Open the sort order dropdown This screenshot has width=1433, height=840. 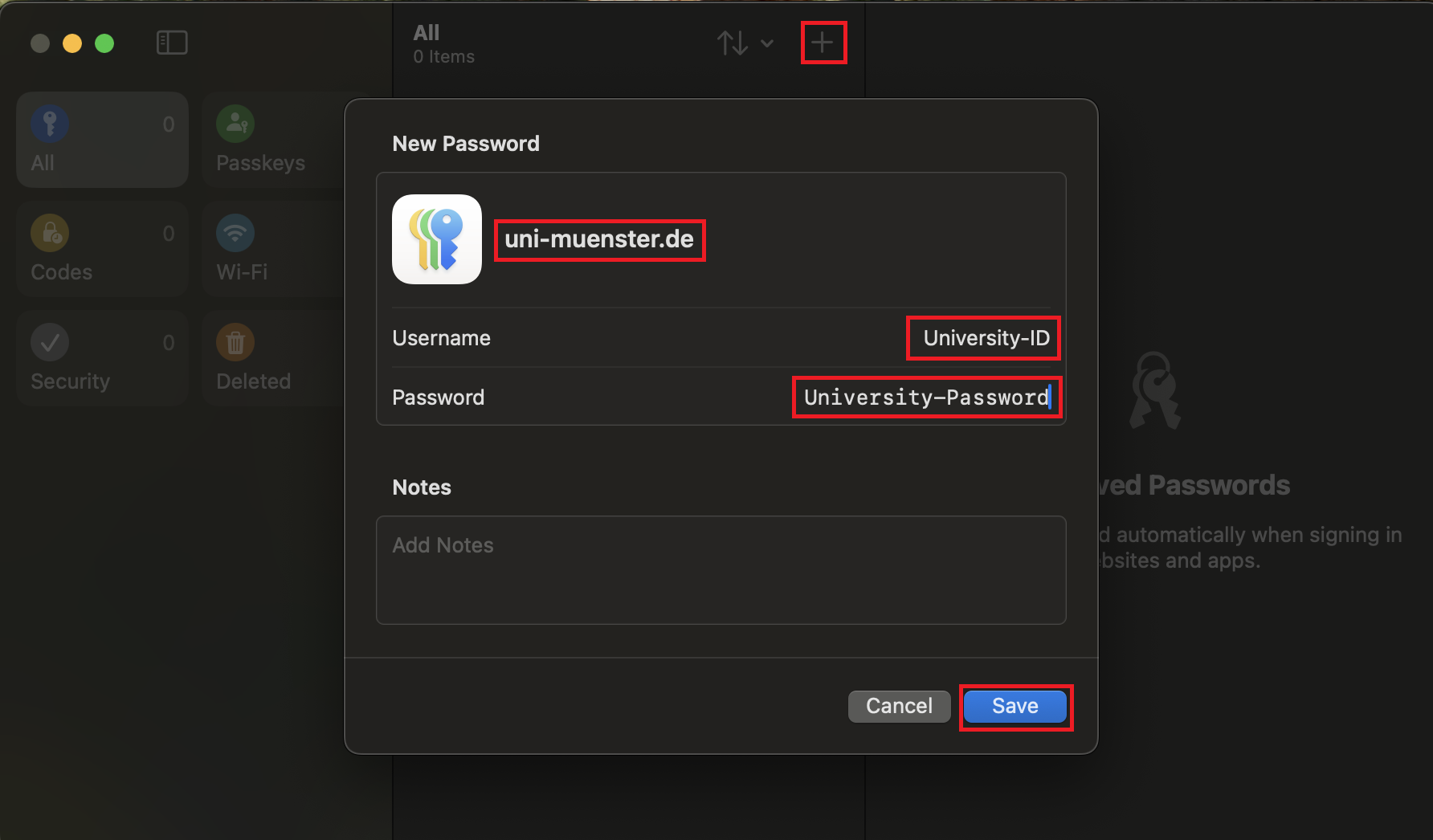point(745,43)
